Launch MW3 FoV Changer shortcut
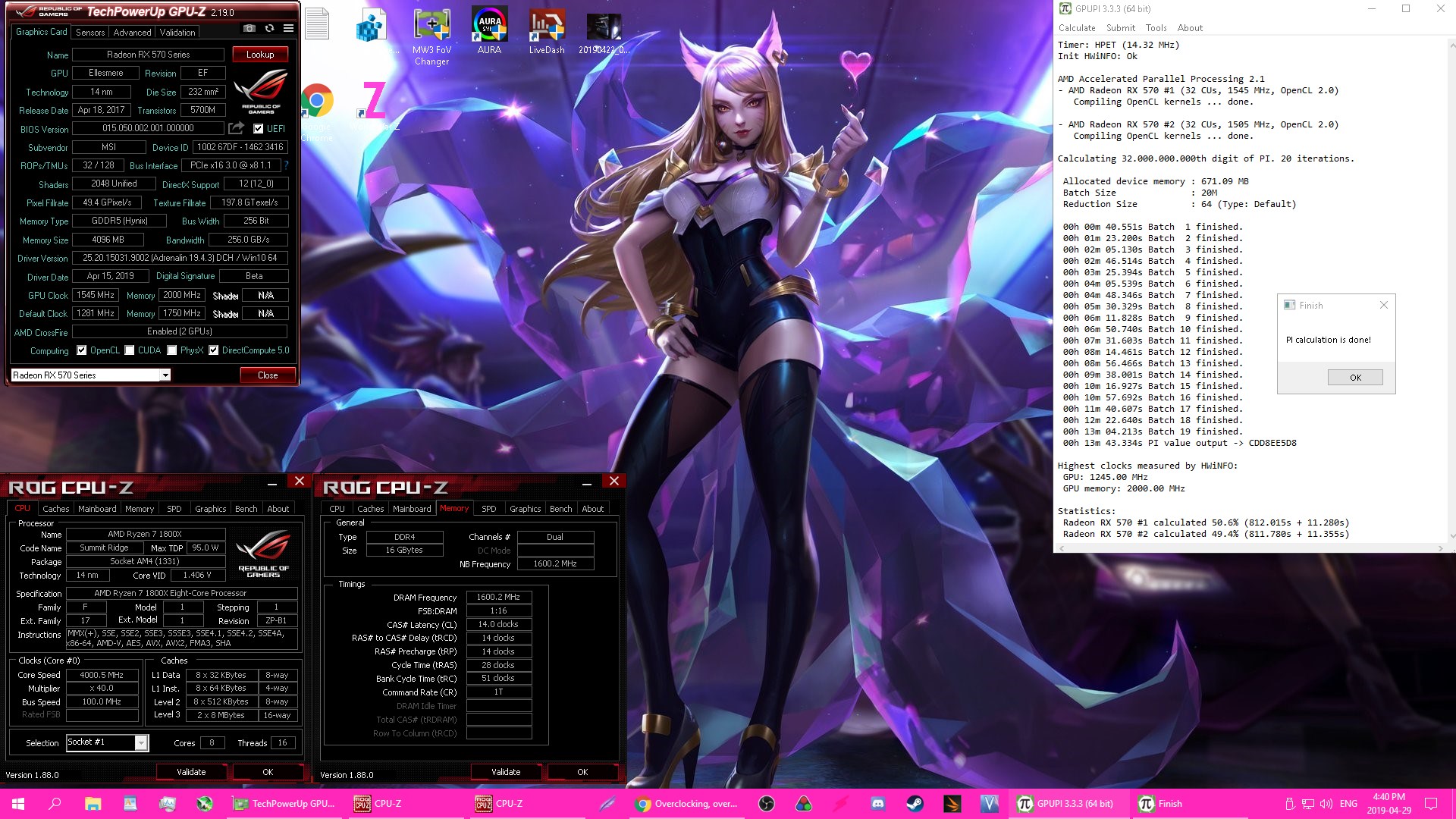The width and height of the screenshot is (1456, 819). tap(431, 36)
